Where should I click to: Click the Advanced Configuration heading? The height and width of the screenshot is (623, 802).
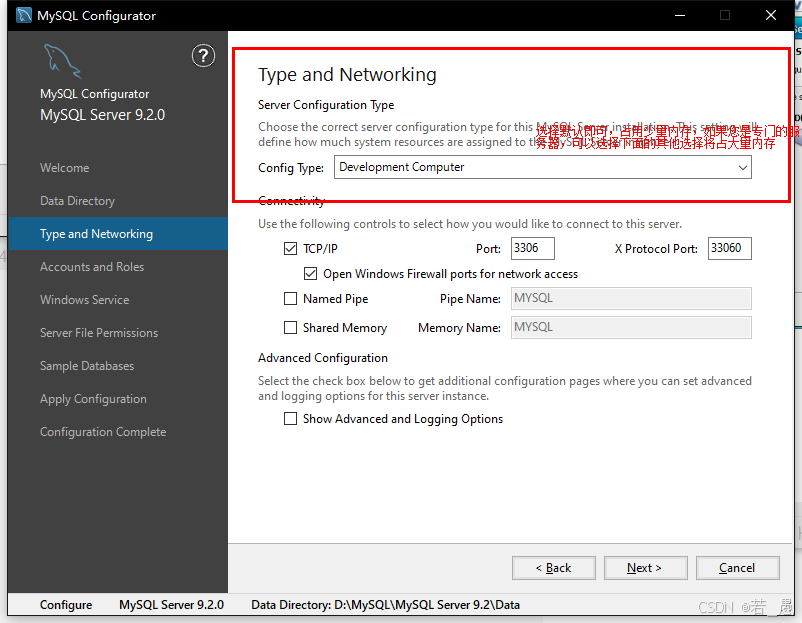[x=323, y=358]
